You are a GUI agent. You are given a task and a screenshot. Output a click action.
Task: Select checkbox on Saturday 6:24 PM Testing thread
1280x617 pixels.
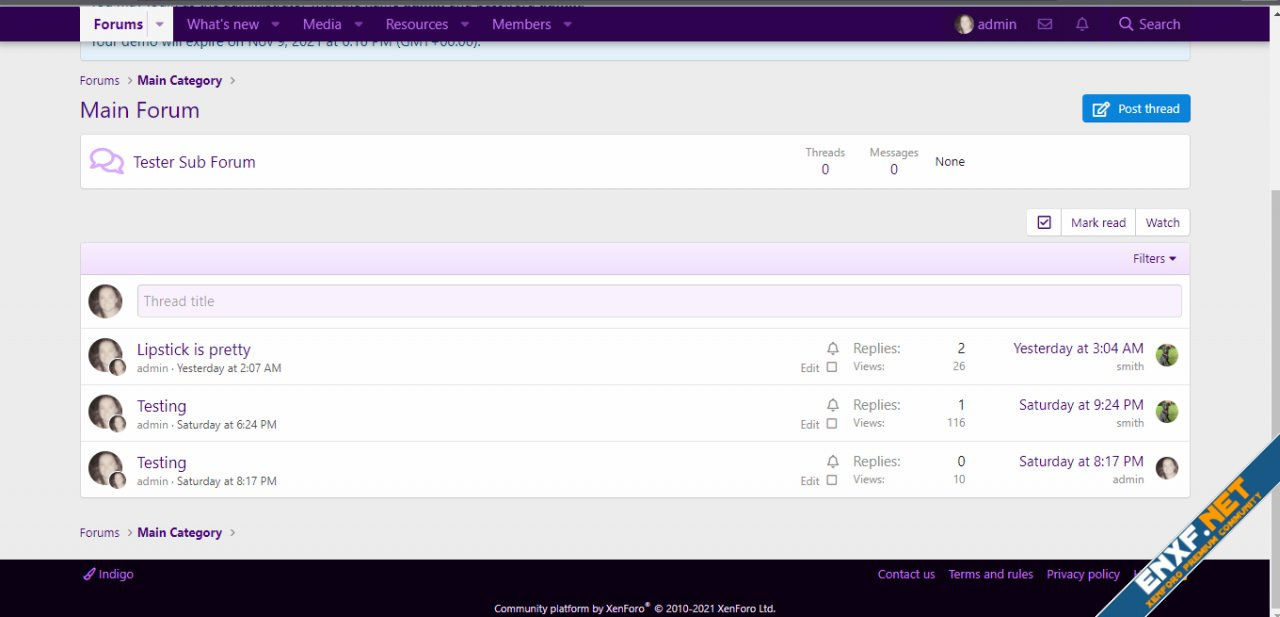click(x=832, y=424)
